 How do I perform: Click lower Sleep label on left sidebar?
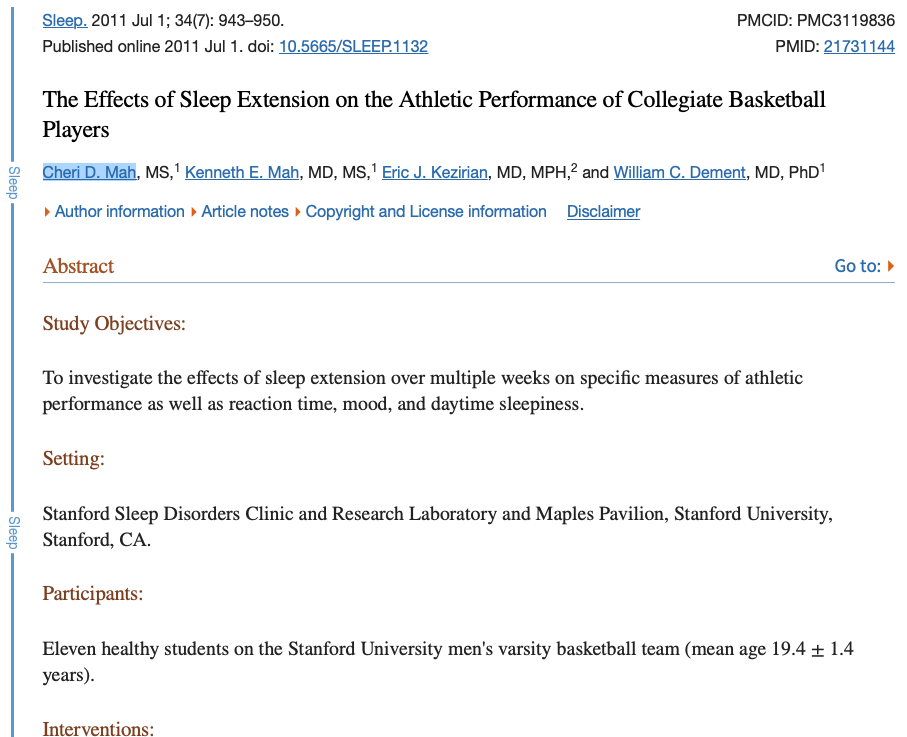pos(13,533)
